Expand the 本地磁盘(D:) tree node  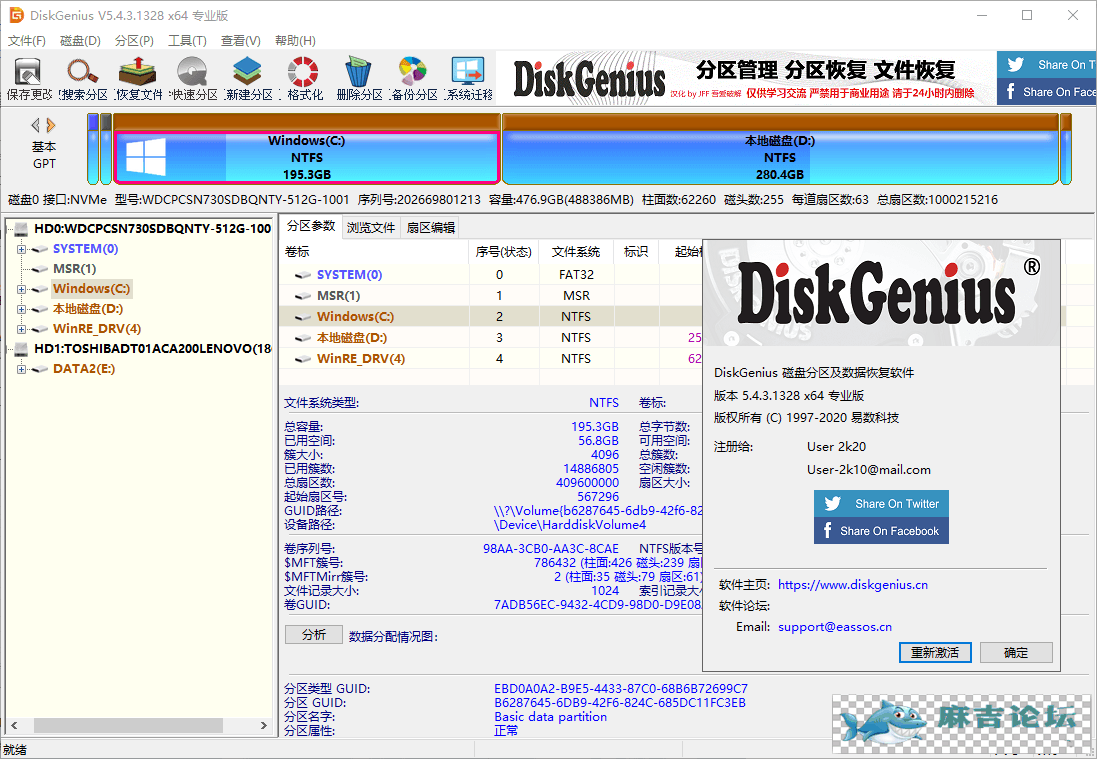pos(21,309)
